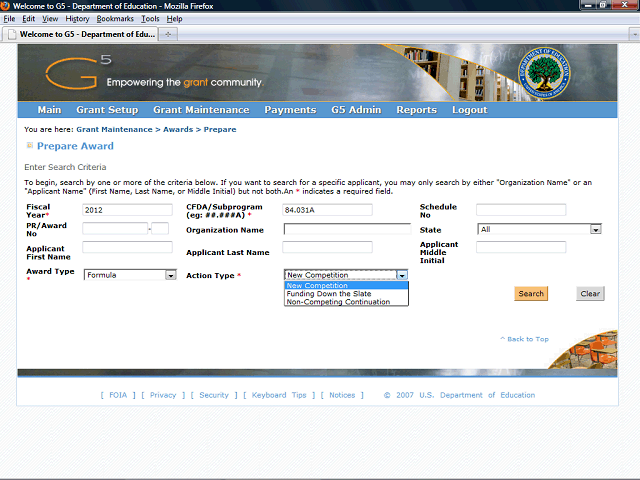Click the page icon on the browser tab
The image size is (640, 480).
coord(12,34)
